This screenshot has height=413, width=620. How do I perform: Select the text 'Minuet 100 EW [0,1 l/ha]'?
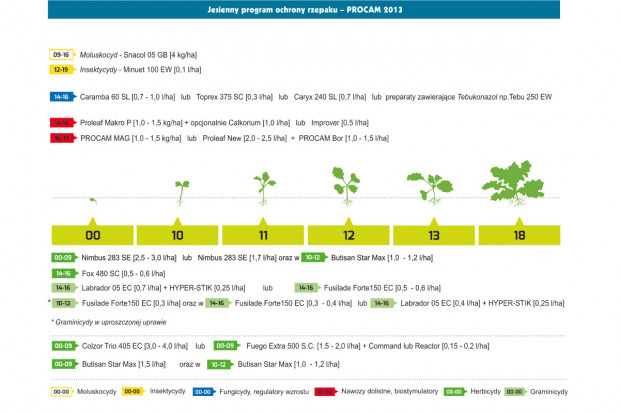click(x=162, y=70)
